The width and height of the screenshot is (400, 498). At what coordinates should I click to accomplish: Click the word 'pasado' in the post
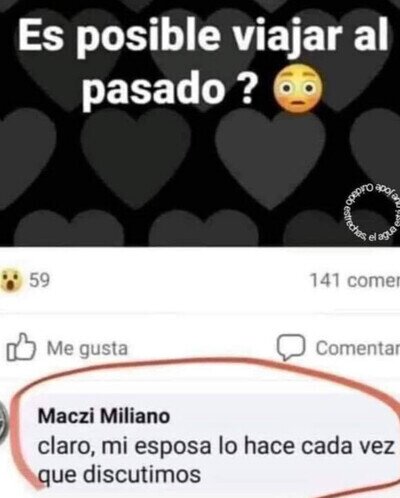153,89
